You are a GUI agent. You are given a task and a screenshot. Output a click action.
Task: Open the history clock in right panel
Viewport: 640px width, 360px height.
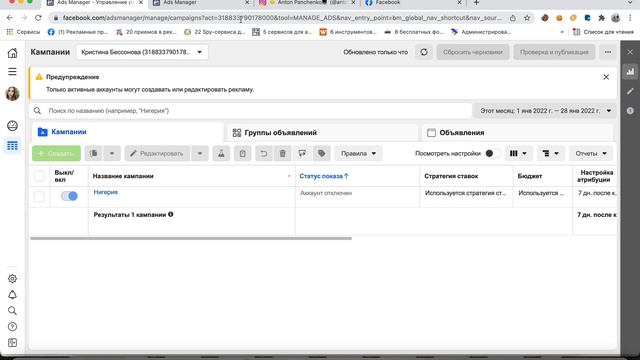click(x=630, y=111)
